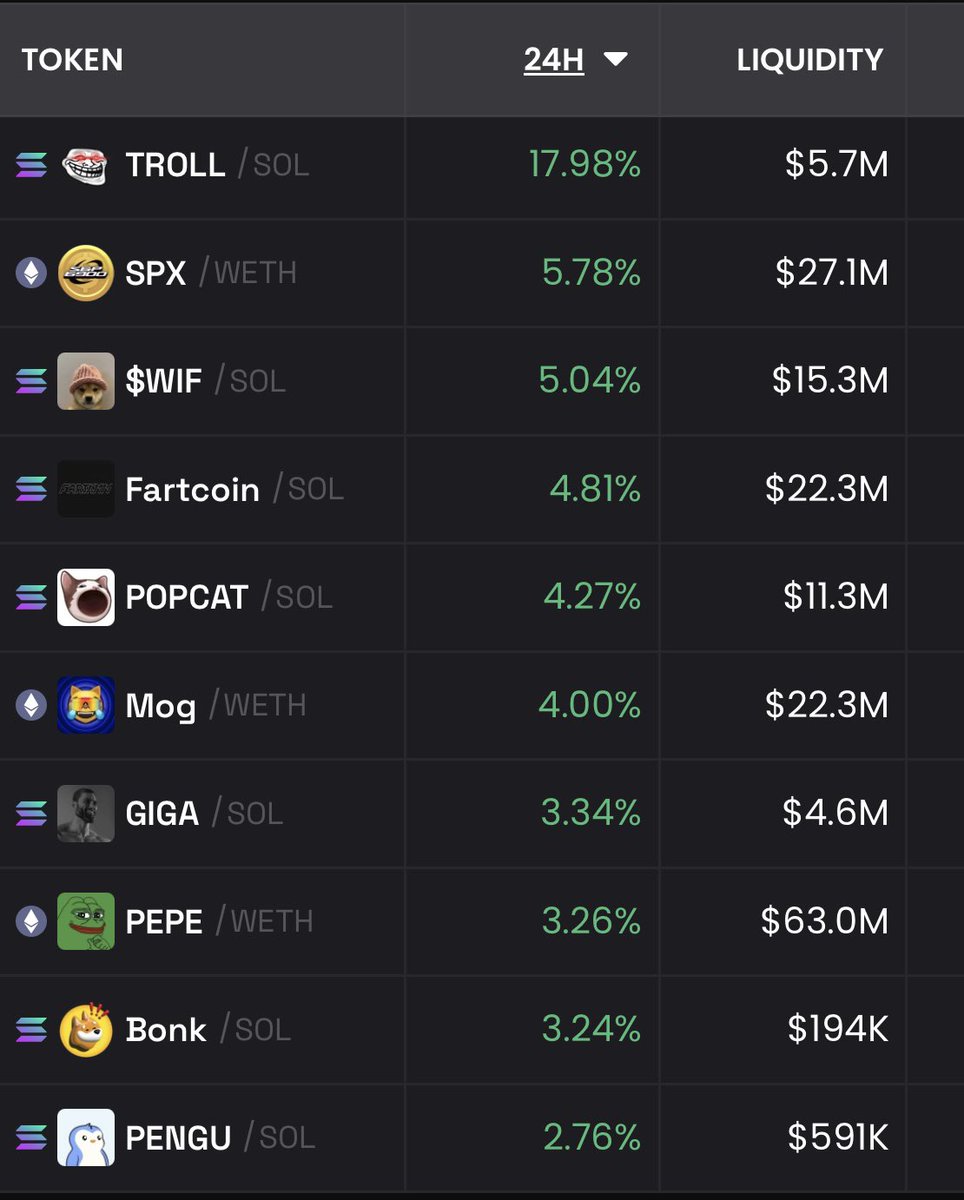Click the TROLL trollface token icon
Screen dimensions: 964x1200
(85, 165)
